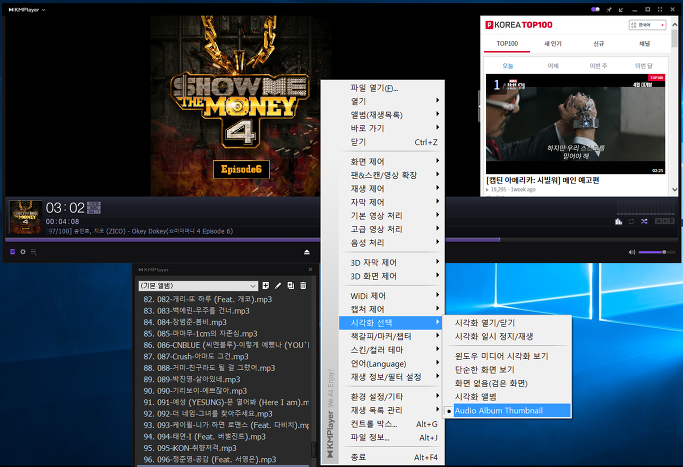Switch to the 새 인기 tab
Screen dimensions: 683x467
553,44
